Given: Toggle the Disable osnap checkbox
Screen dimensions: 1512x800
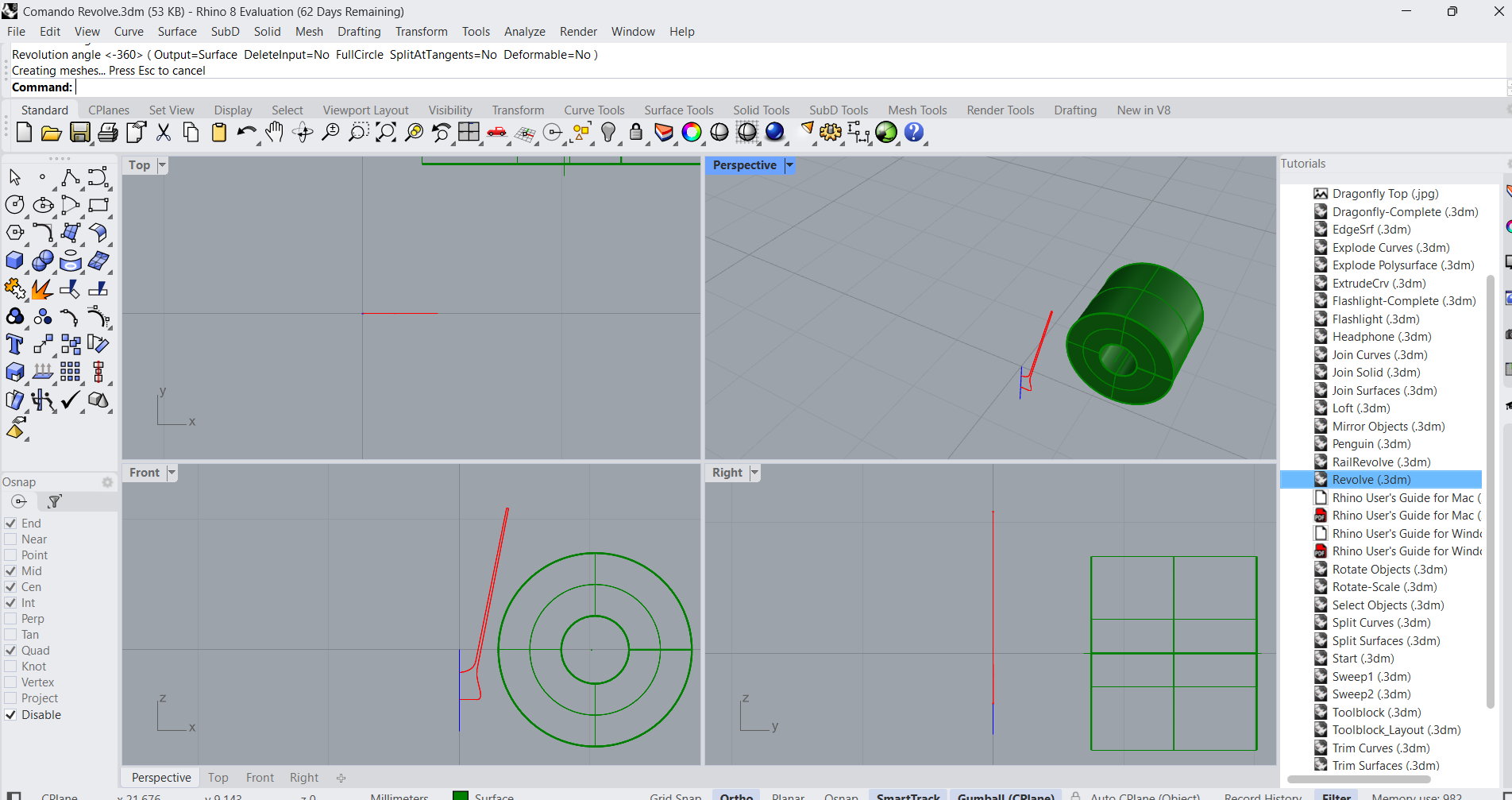Looking at the screenshot, I should (11, 715).
